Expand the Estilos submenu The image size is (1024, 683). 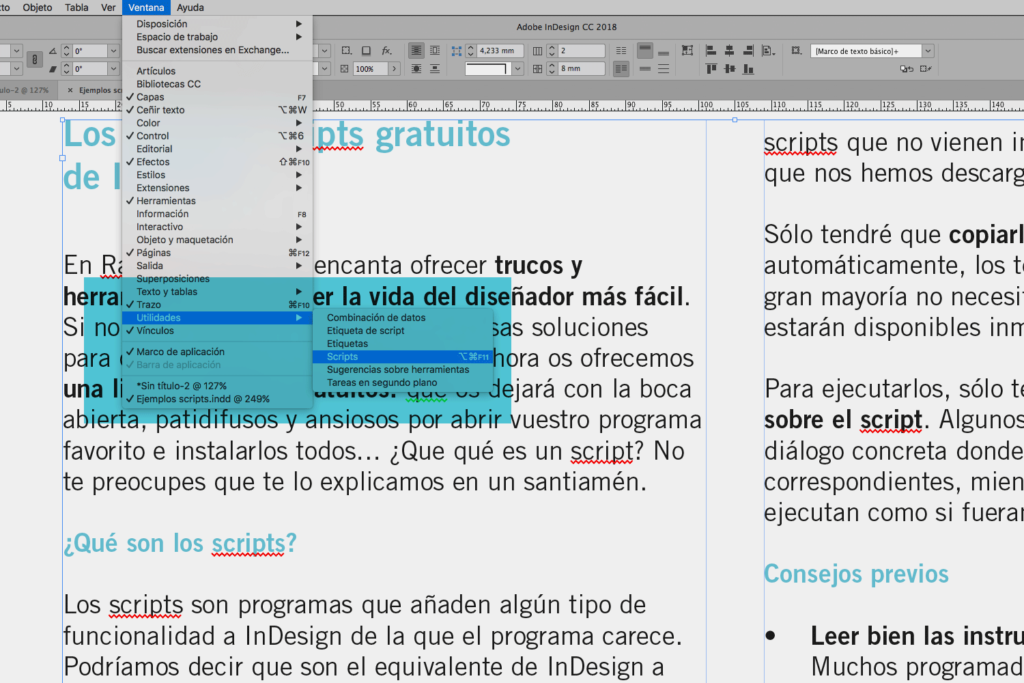(x=217, y=175)
